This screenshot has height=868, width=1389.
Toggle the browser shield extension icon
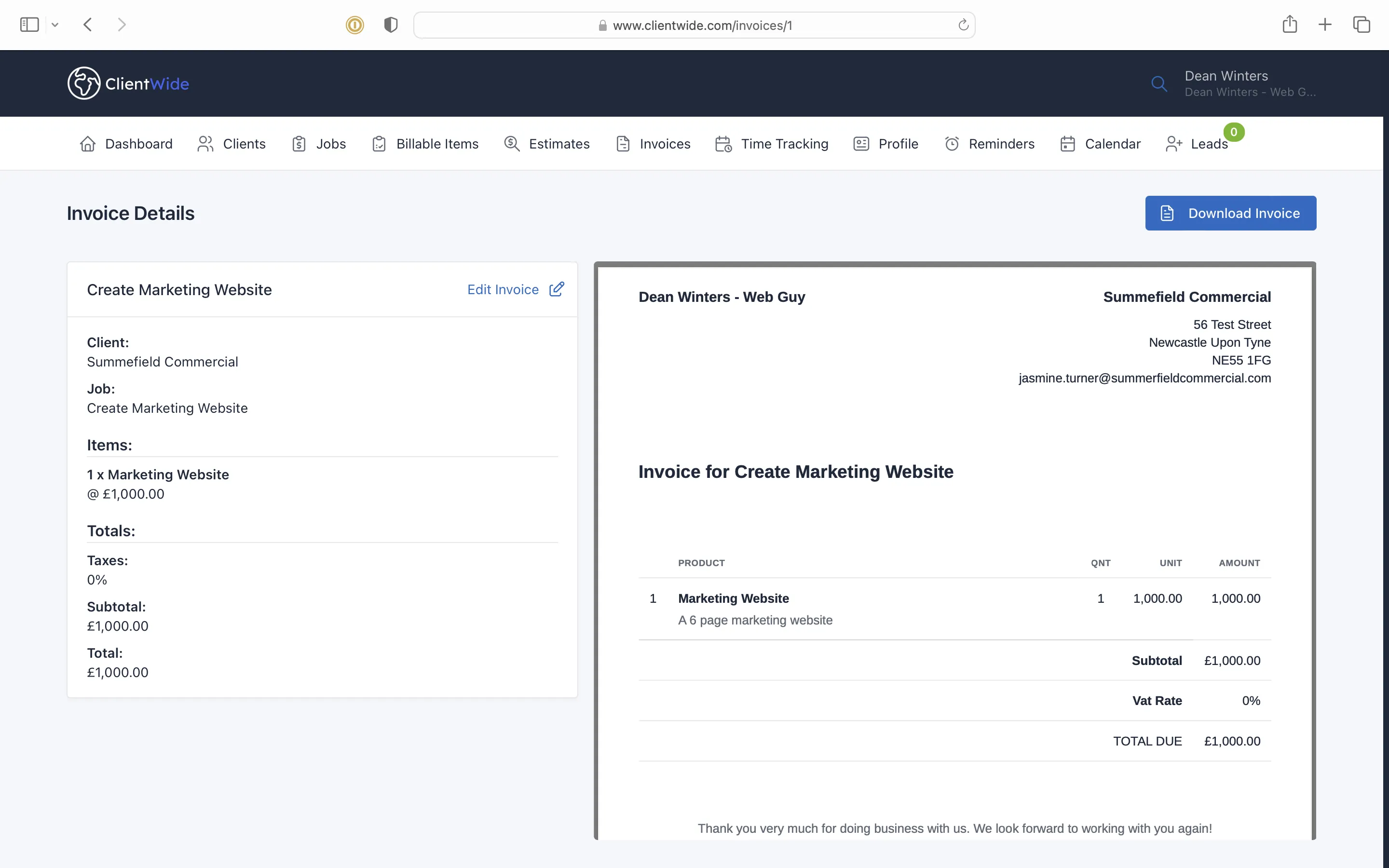click(390, 24)
